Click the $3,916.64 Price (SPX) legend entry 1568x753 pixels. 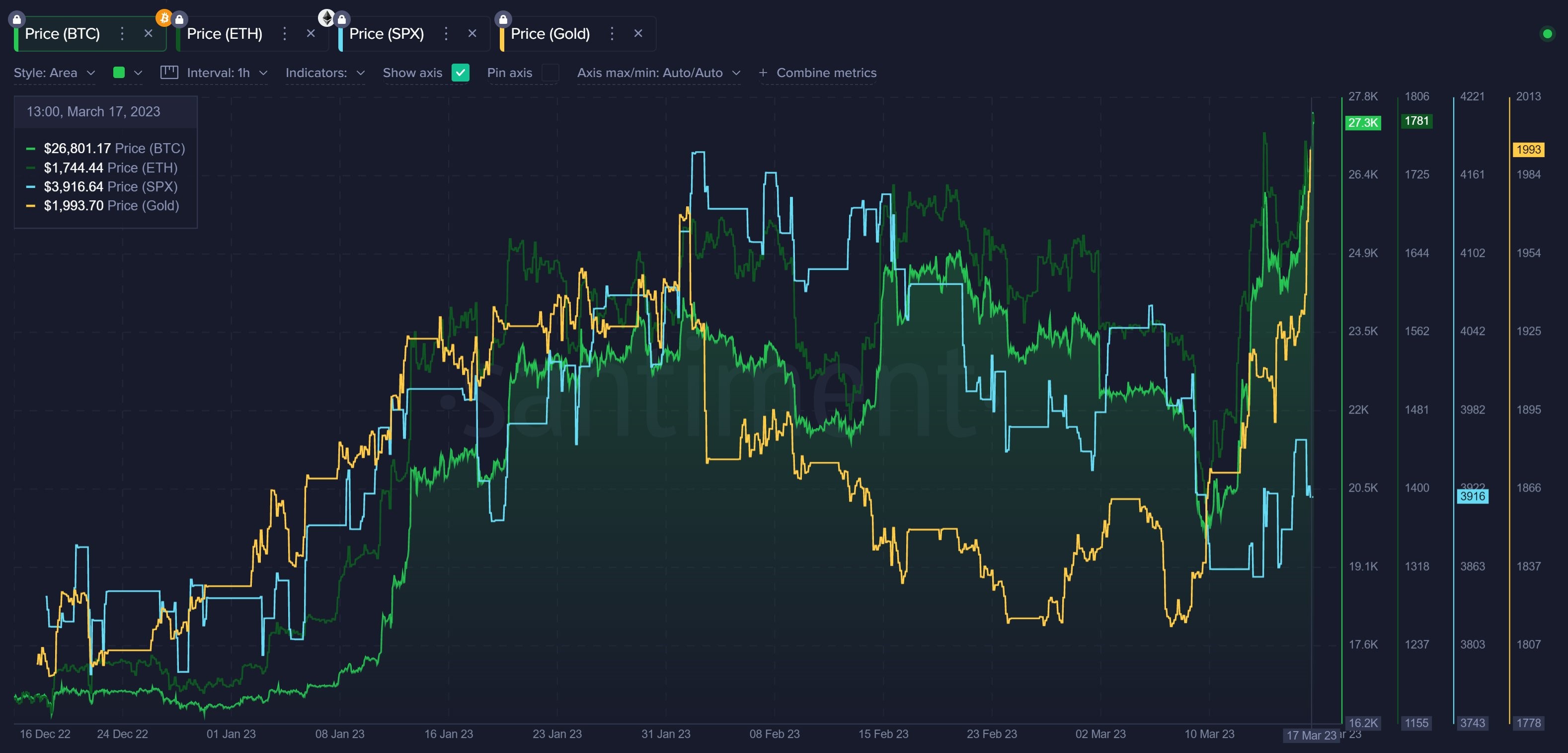point(102,186)
